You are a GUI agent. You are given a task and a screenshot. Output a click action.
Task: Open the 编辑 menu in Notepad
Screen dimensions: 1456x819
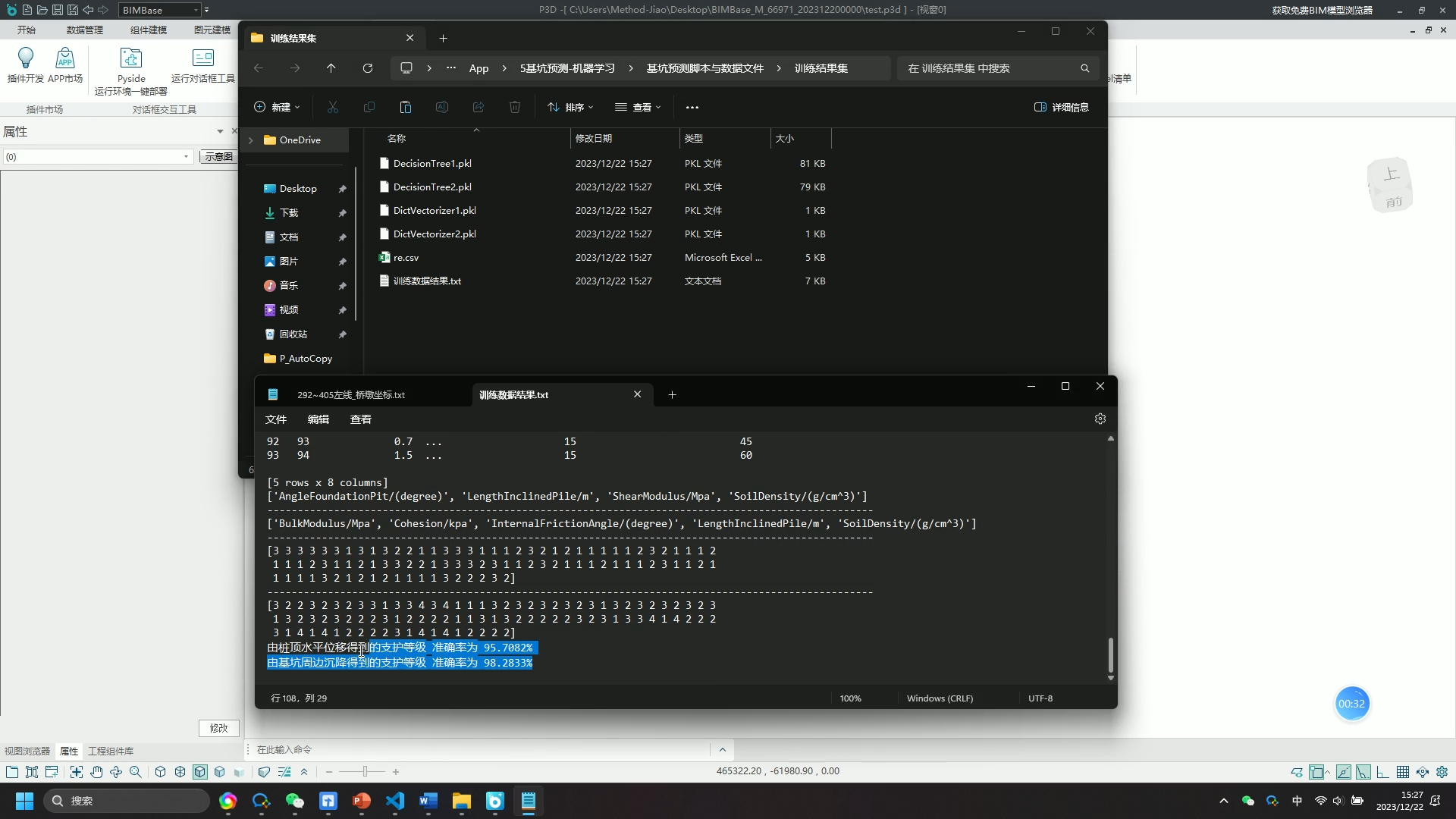click(x=318, y=419)
